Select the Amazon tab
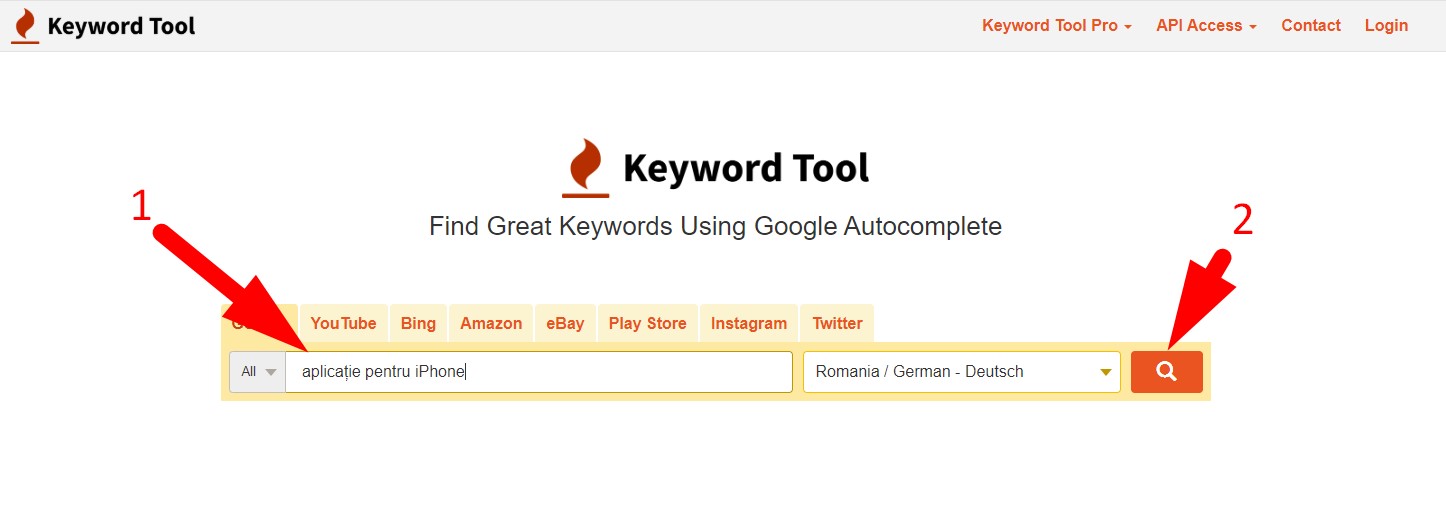 pyautogui.click(x=491, y=323)
